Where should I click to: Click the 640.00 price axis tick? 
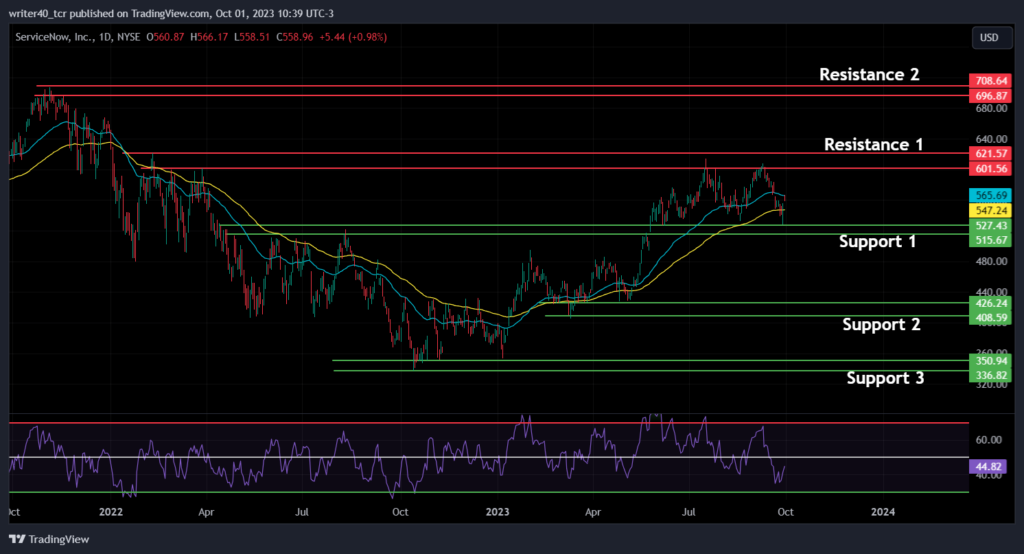coord(991,139)
